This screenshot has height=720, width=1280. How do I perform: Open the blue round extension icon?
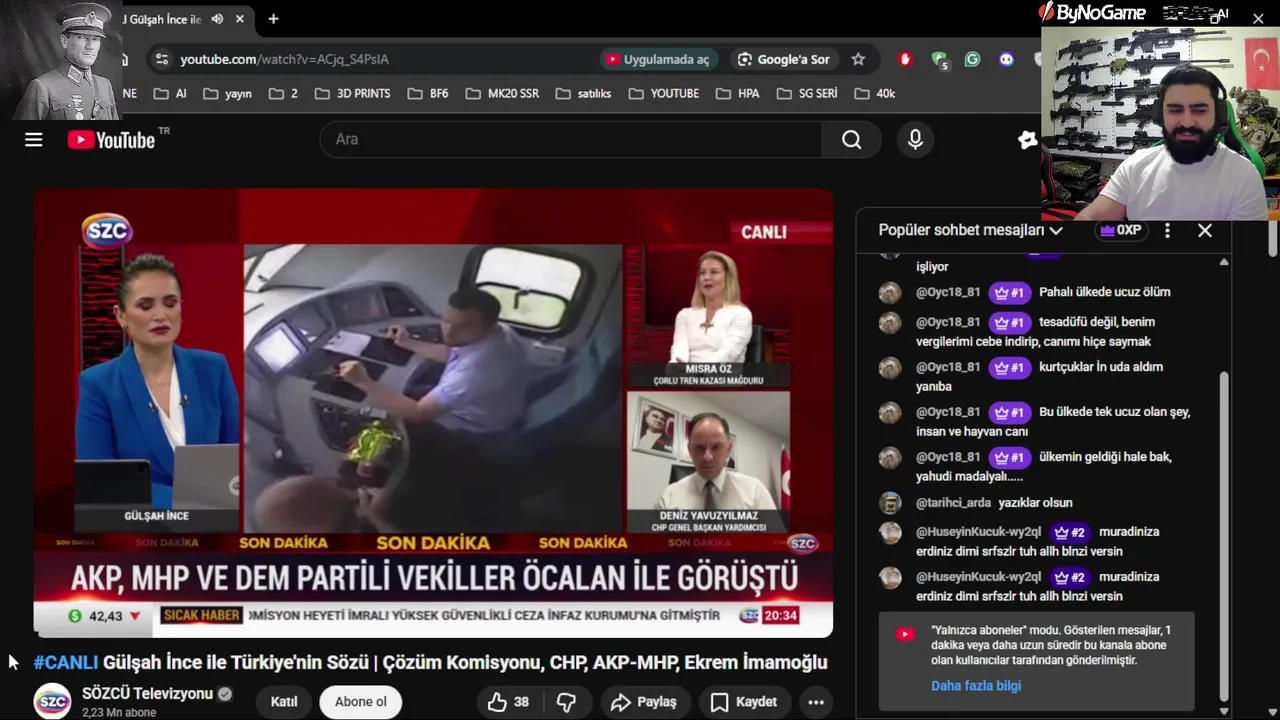[x=1006, y=59]
